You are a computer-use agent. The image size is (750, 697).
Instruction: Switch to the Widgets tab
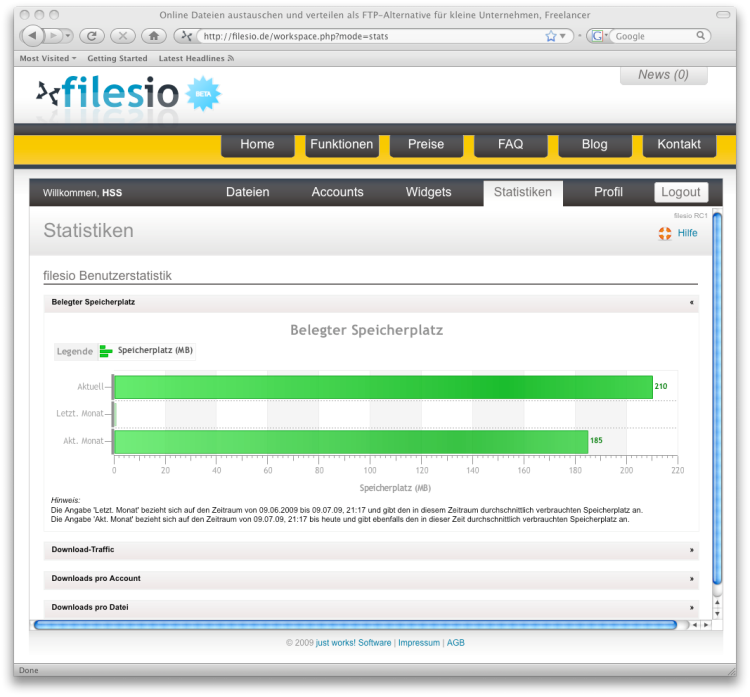[429, 192]
